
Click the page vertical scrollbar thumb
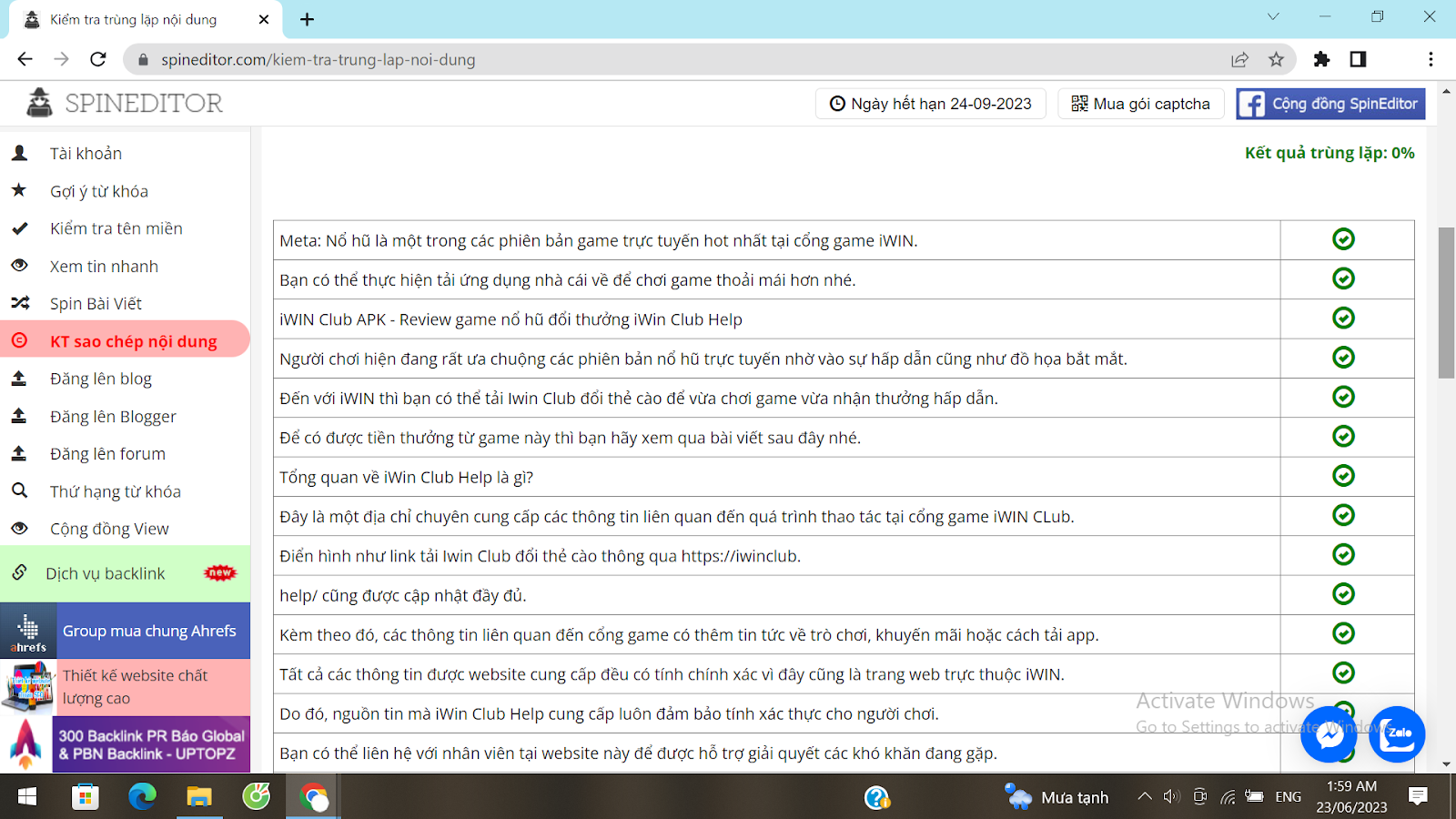coord(1446,302)
